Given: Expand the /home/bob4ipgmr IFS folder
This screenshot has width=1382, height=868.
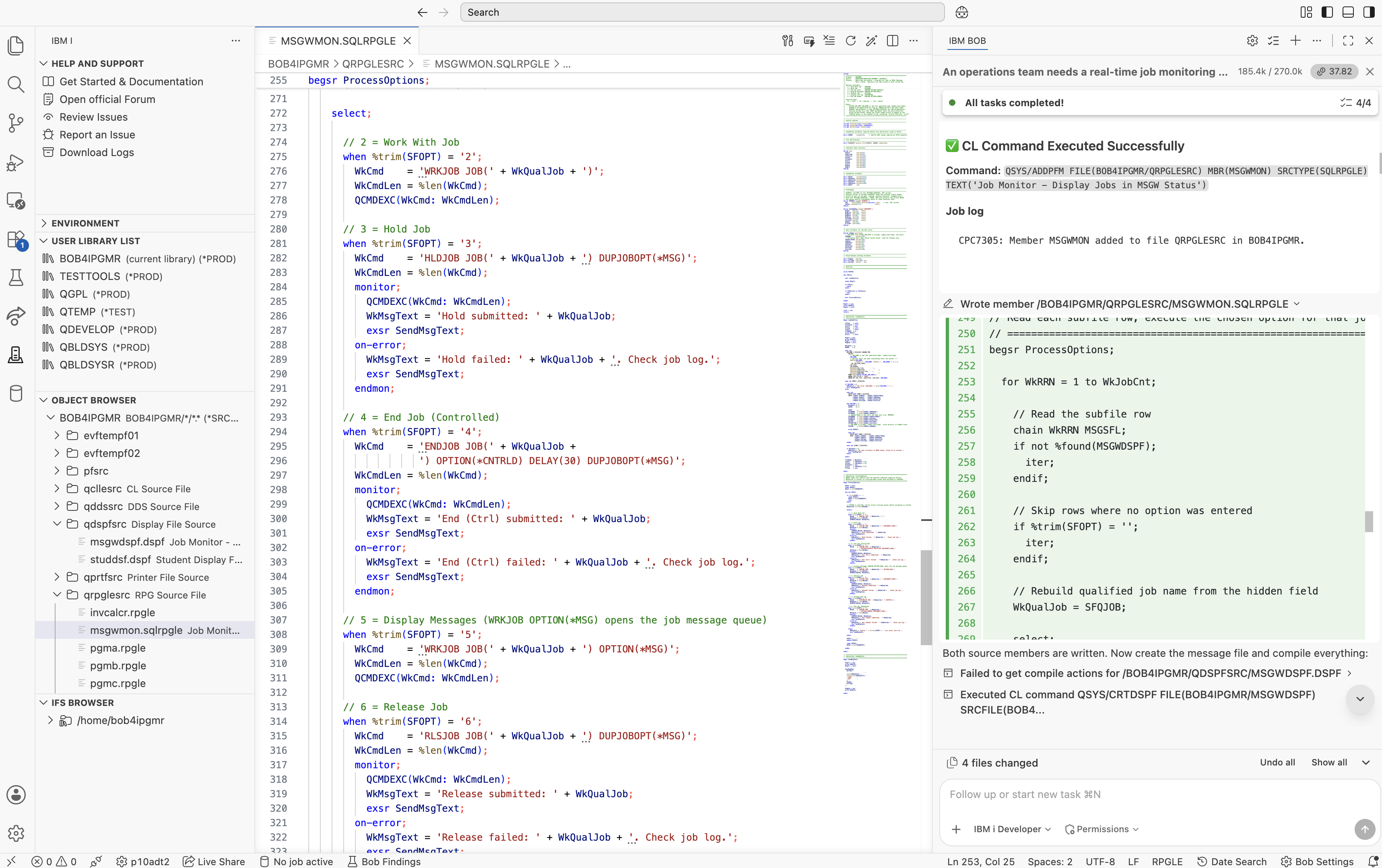Looking at the screenshot, I should point(50,720).
